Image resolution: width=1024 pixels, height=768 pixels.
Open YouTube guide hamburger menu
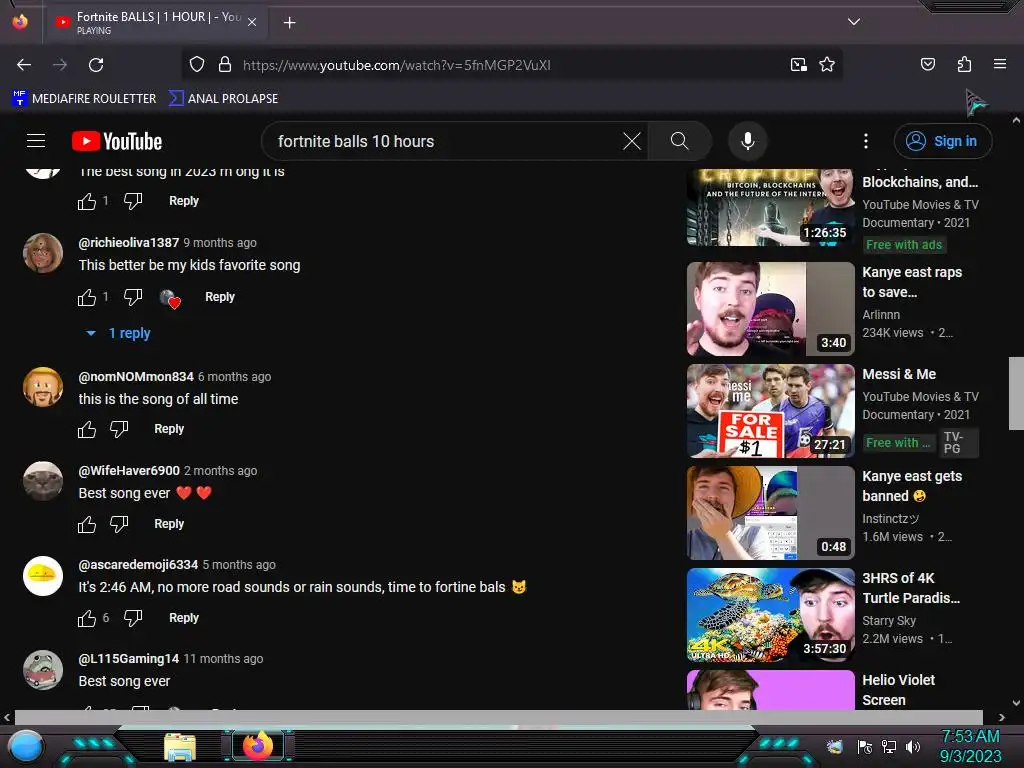[x=36, y=140]
